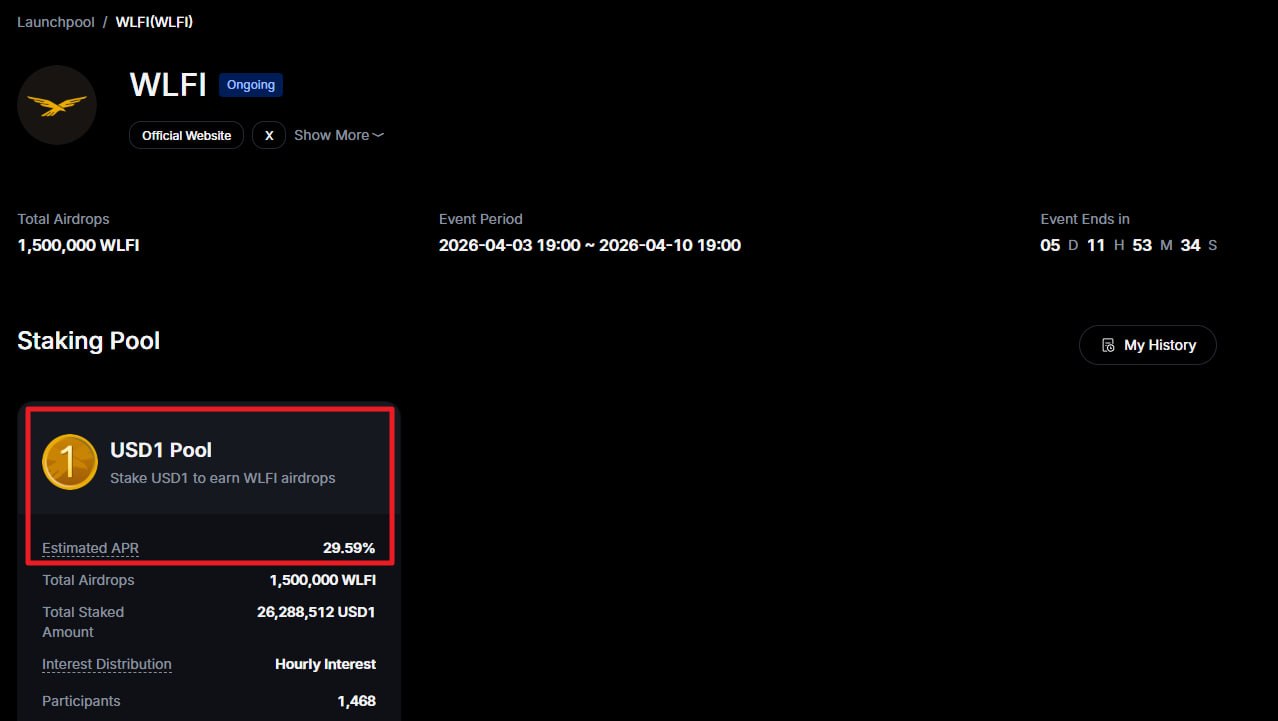Open the Official Website link
The width and height of the screenshot is (1278, 721).
(186, 135)
